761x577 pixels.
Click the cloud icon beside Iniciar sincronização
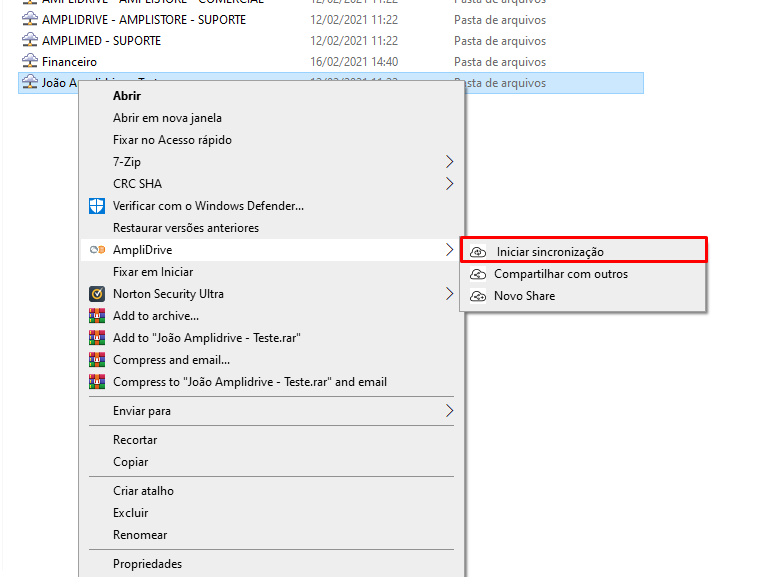coord(478,252)
